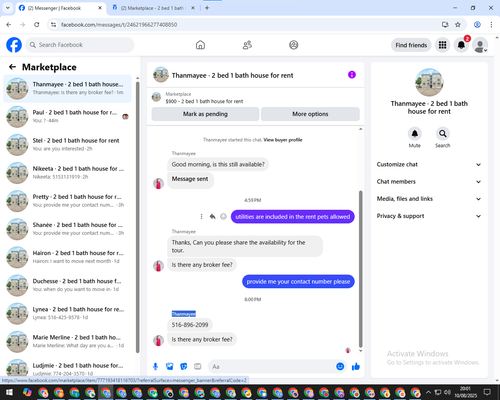The height and width of the screenshot is (400, 500).
Task: Open Hairon conversation in chat list
Action: click(67, 257)
